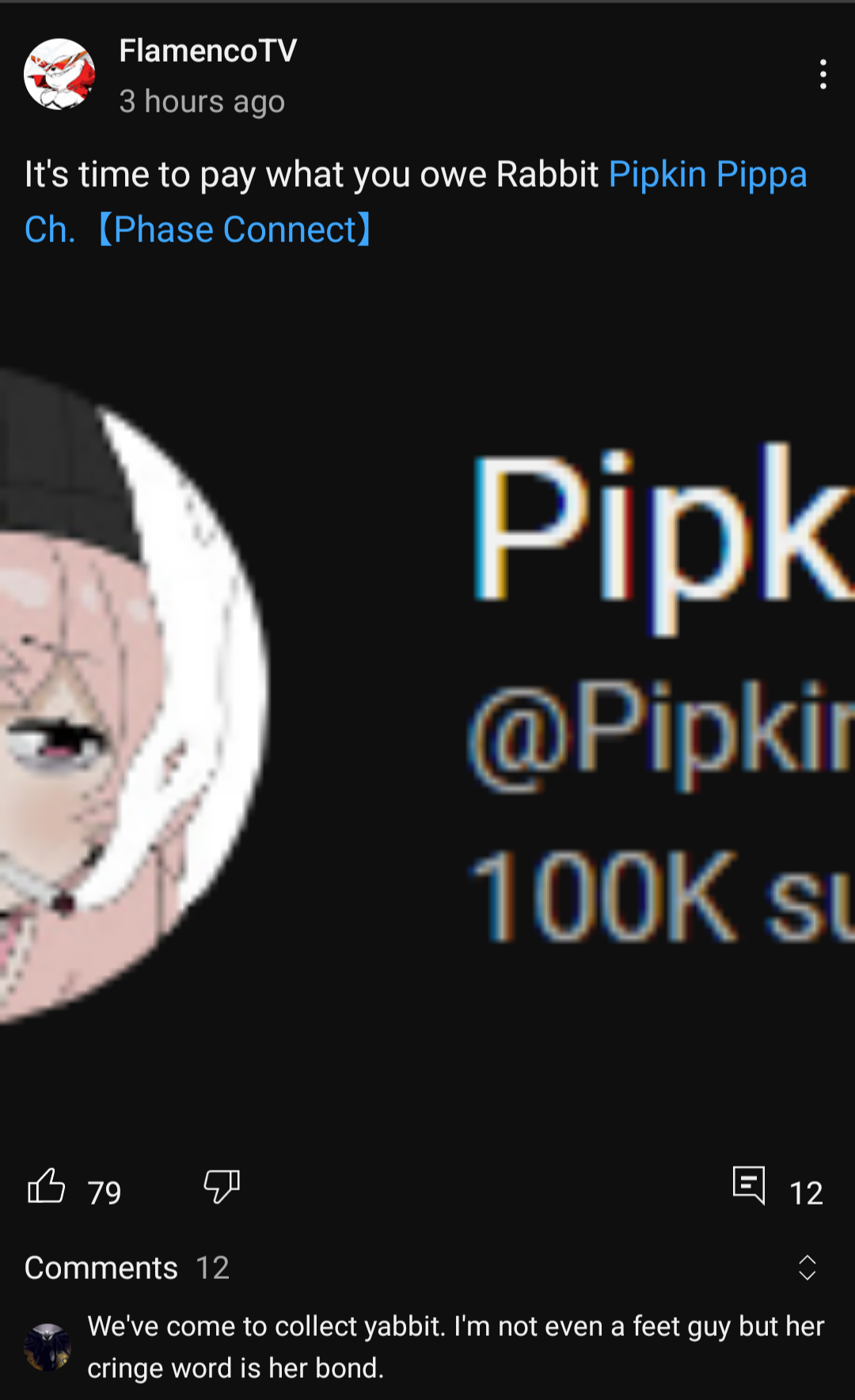Tap the comment count 12 beside bubble
Image resolution: width=855 pixels, height=1400 pixels.
click(806, 1193)
